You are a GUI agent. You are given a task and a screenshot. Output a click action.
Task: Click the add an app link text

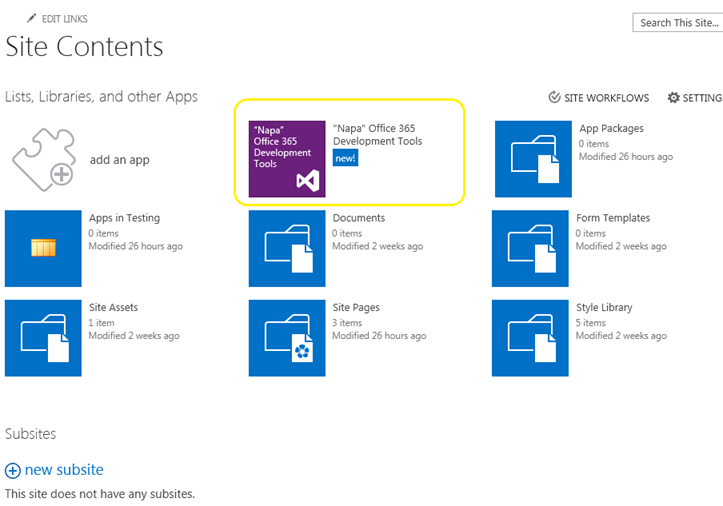point(119,160)
